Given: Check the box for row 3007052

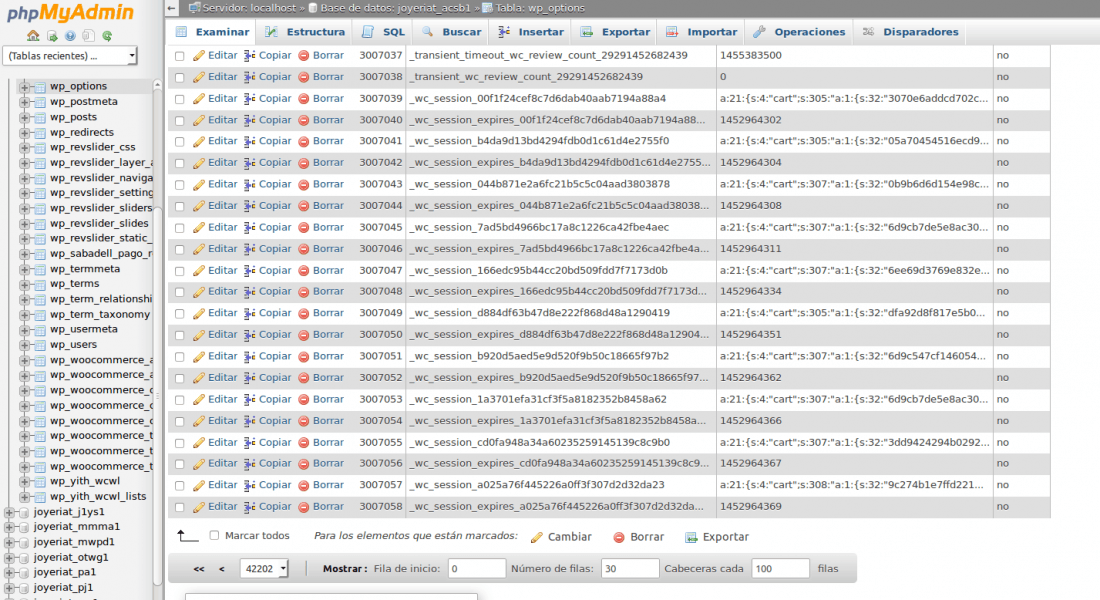Looking at the screenshot, I should pyautogui.click(x=180, y=378).
